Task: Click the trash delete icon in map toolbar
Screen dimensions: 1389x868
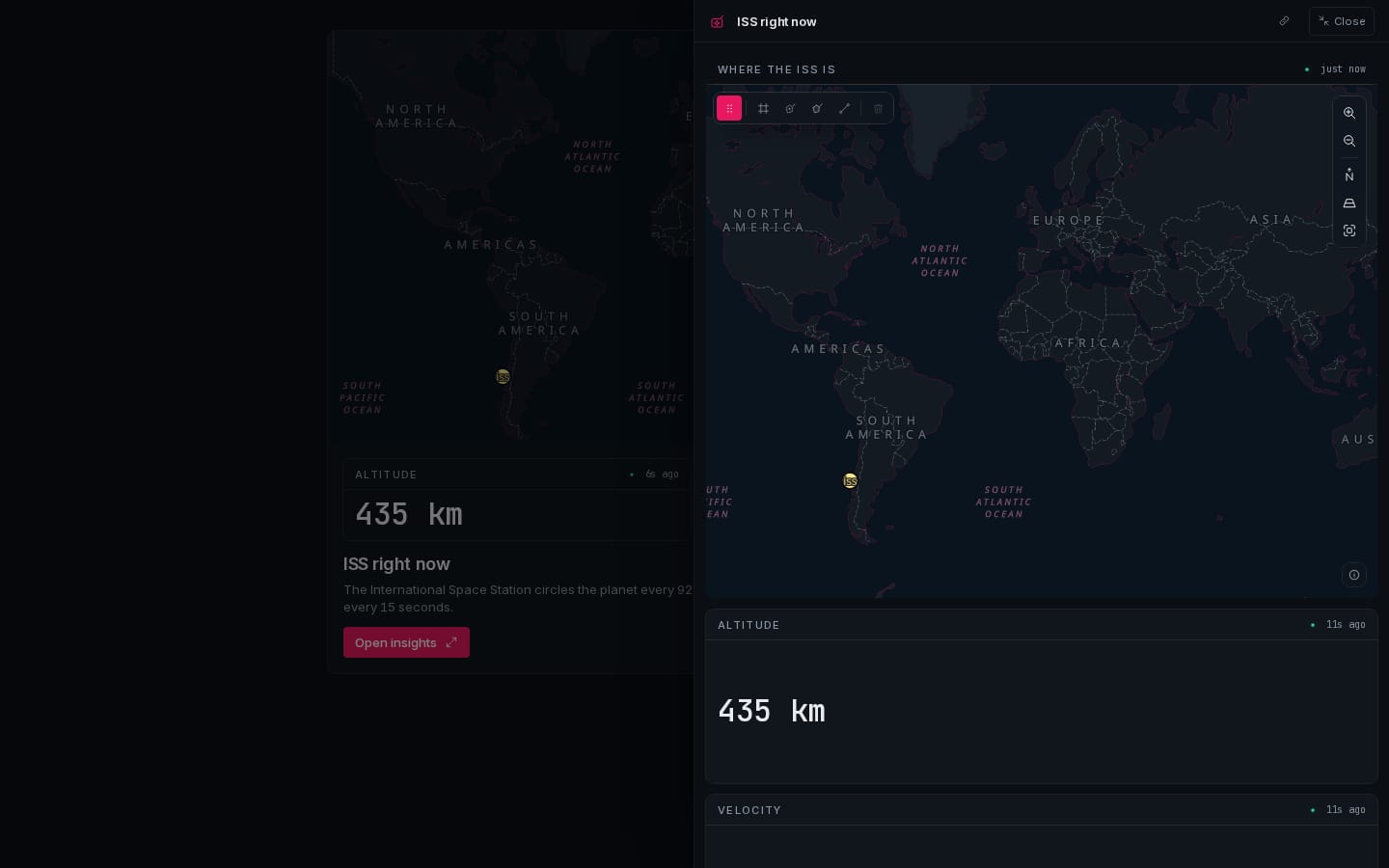Action: pyautogui.click(x=878, y=108)
